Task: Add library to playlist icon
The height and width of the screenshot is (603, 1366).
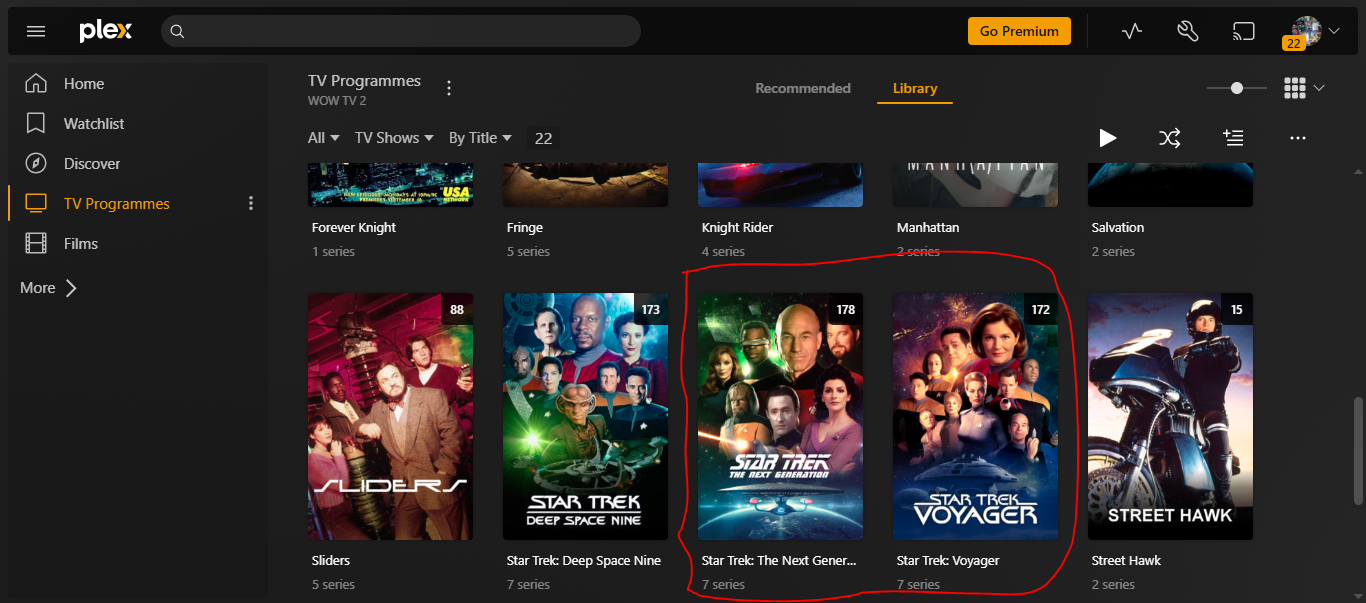Action: pyautogui.click(x=1233, y=138)
